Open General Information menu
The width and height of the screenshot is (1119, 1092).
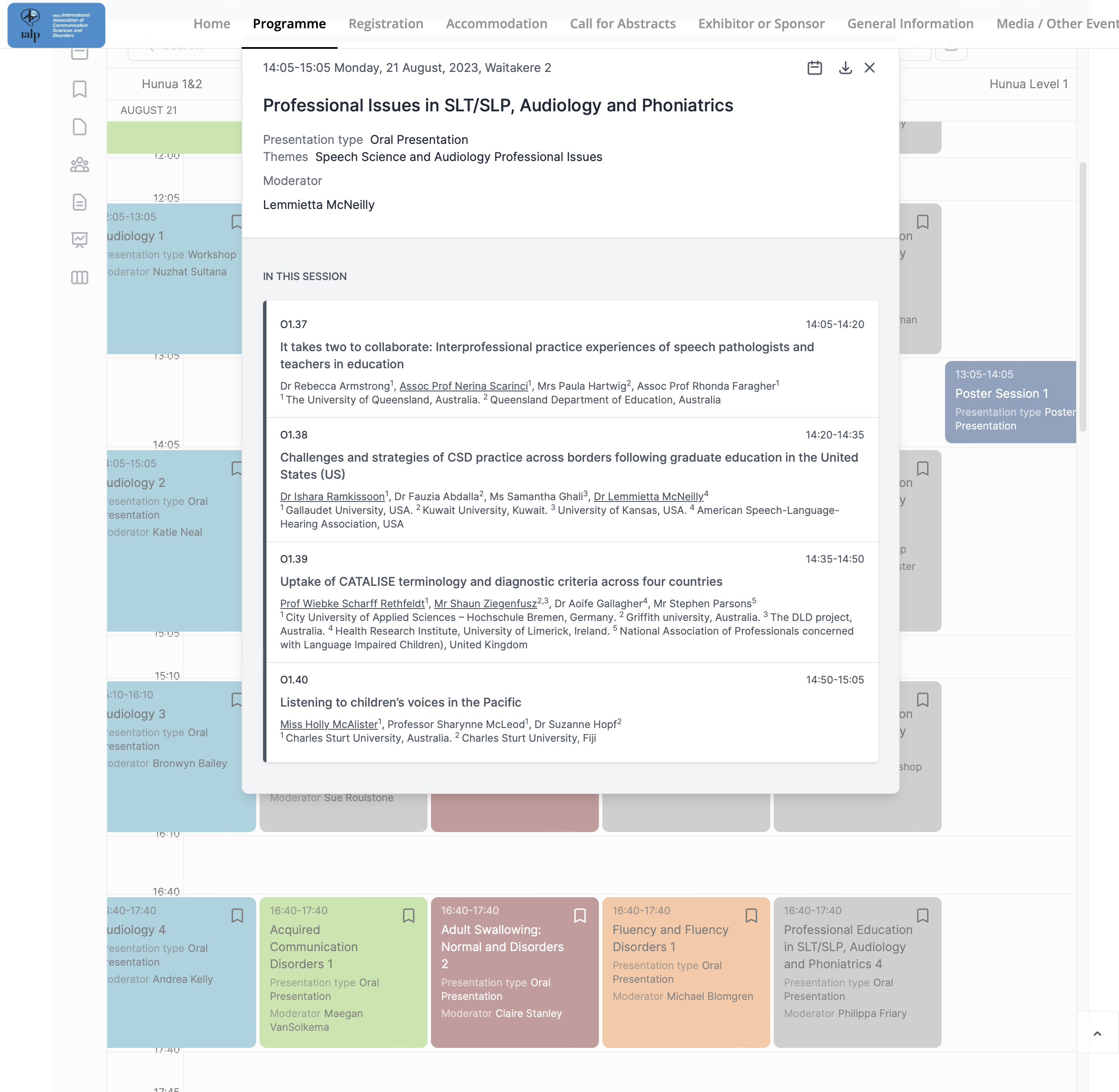(910, 24)
